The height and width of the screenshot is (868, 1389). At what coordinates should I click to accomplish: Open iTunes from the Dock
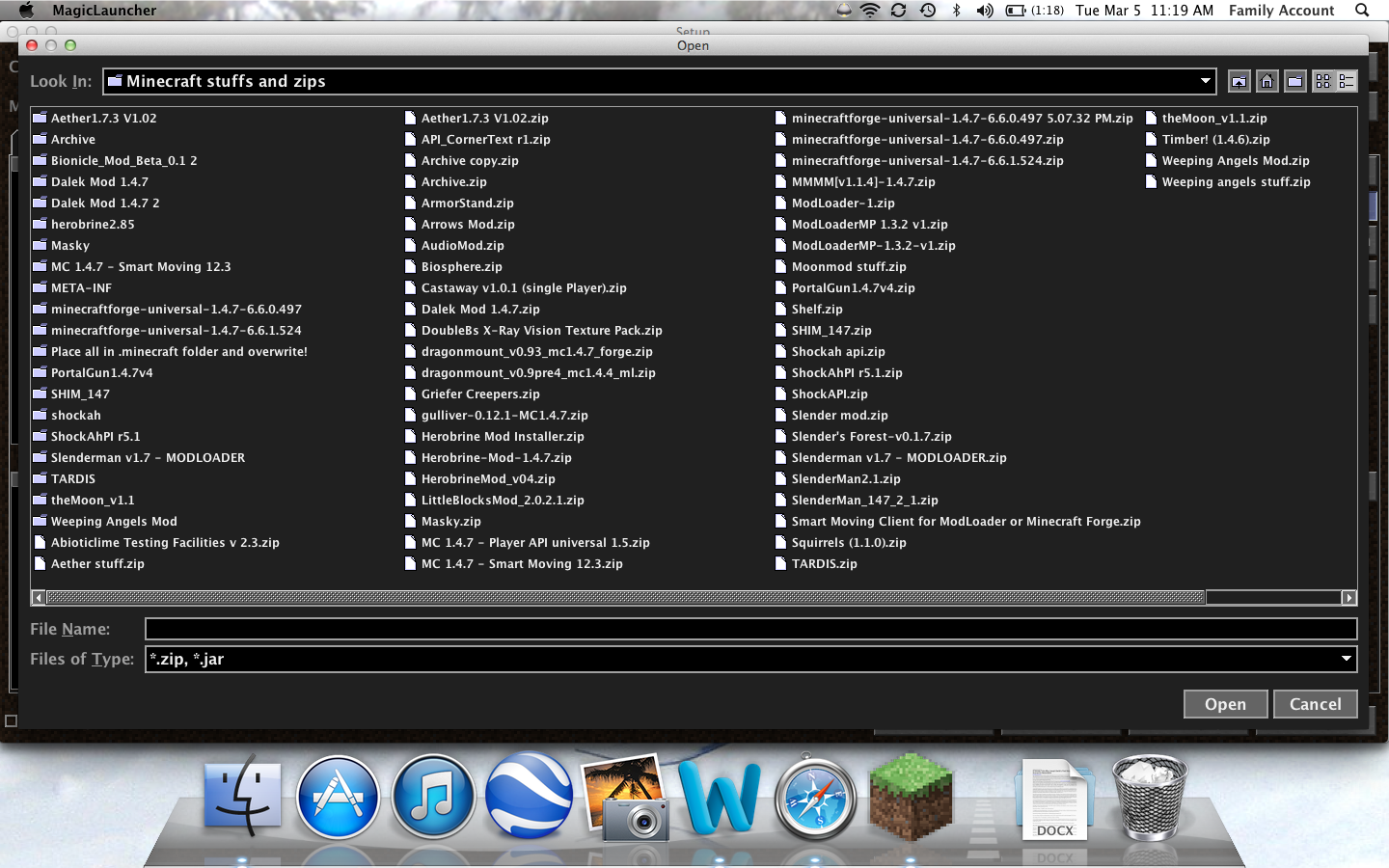(x=433, y=797)
